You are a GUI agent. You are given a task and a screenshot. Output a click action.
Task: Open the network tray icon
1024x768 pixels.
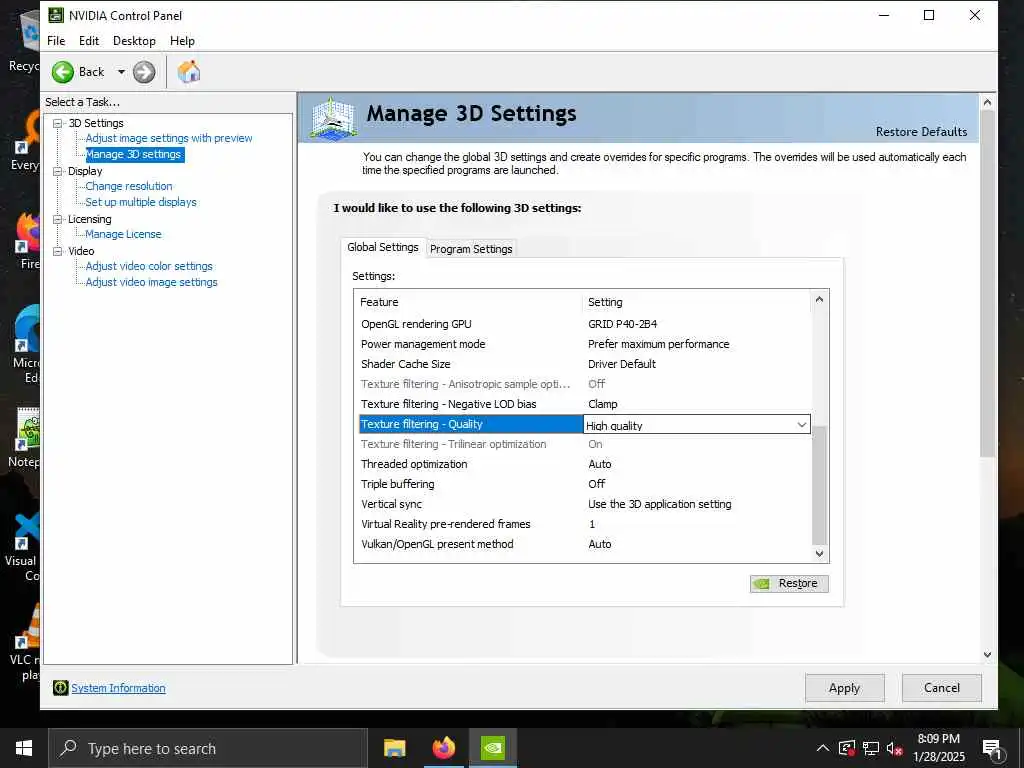tap(871, 748)
